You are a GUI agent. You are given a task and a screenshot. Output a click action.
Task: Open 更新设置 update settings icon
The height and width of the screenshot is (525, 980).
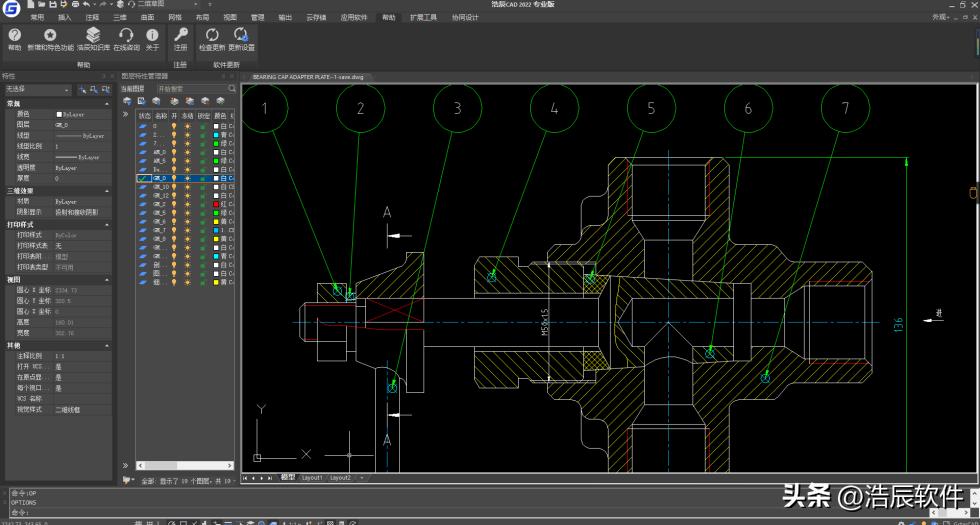click(241, 36)
